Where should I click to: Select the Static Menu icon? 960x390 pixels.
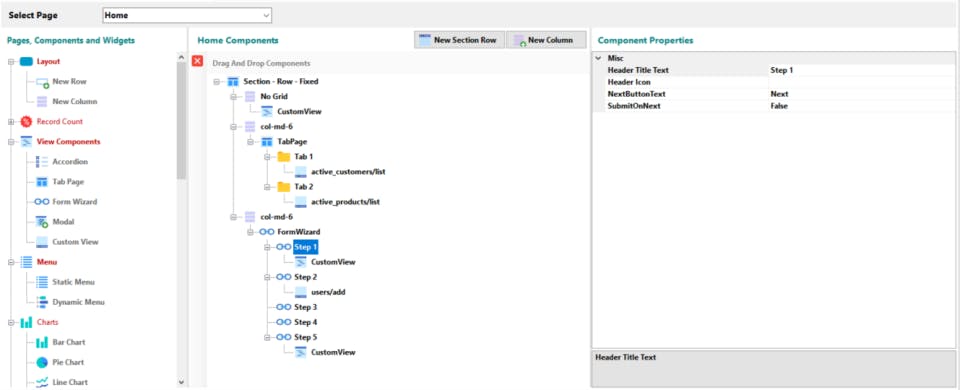point(42,282)
